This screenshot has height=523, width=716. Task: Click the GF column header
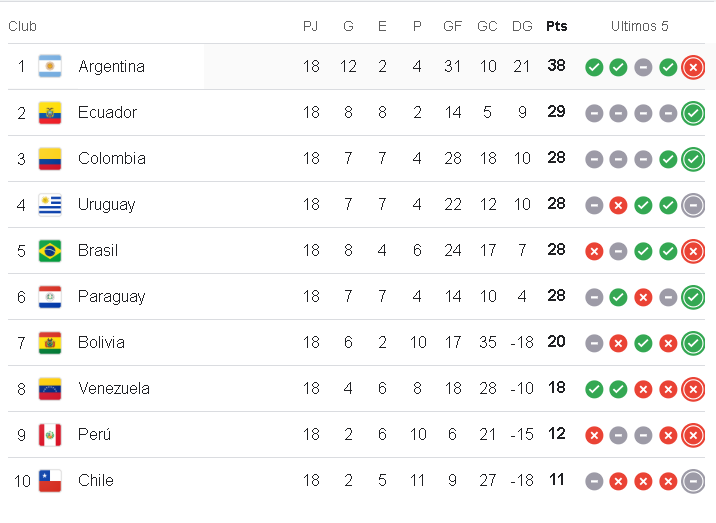click(453, 26)
